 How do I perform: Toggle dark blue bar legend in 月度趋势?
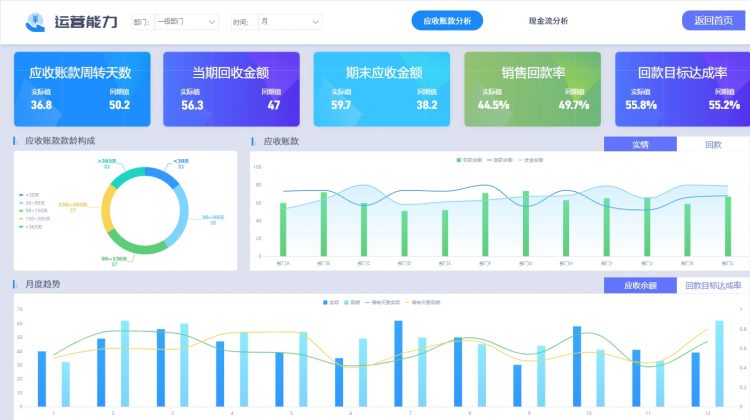click(331, 302)
